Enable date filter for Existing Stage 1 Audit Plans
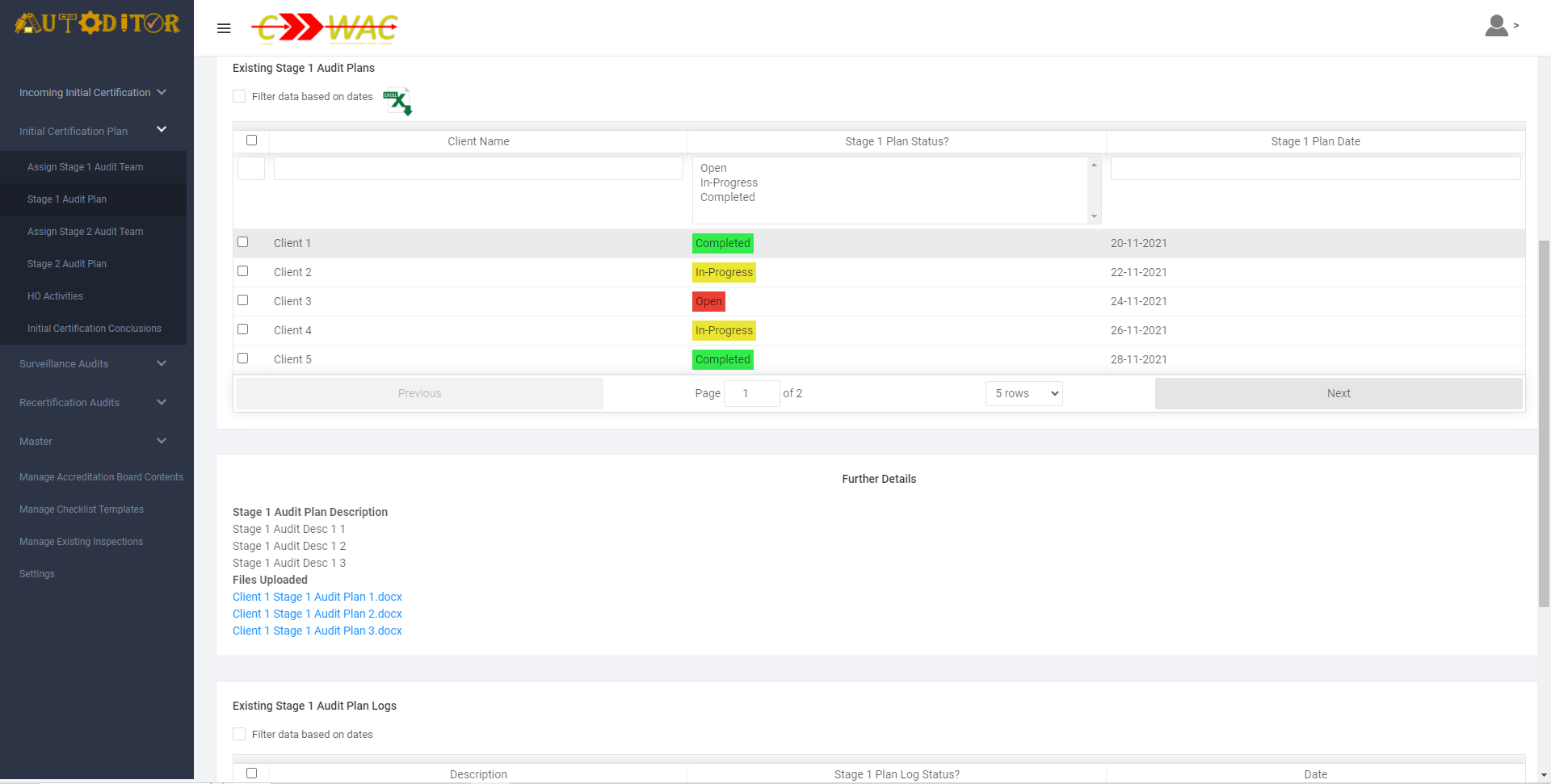 [239, 96]
